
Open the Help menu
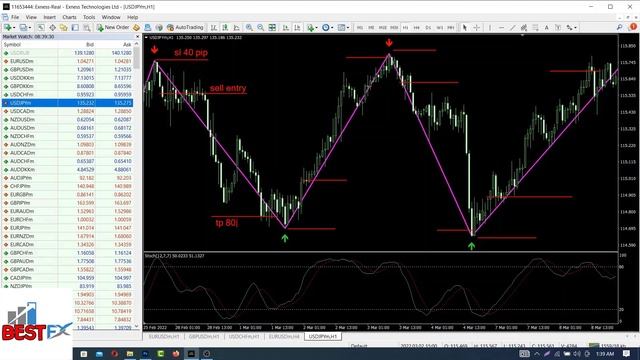point(133,17)
